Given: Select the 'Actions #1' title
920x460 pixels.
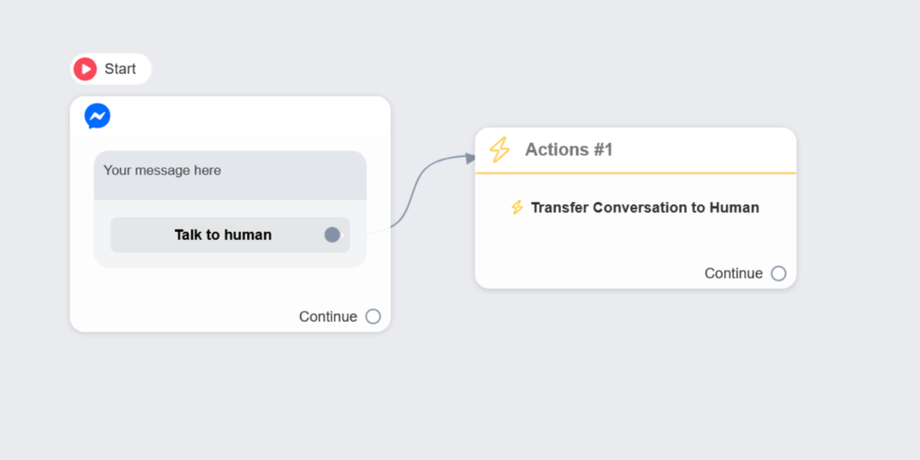Looking at the screenshot, I should click(x=568, y=150).
